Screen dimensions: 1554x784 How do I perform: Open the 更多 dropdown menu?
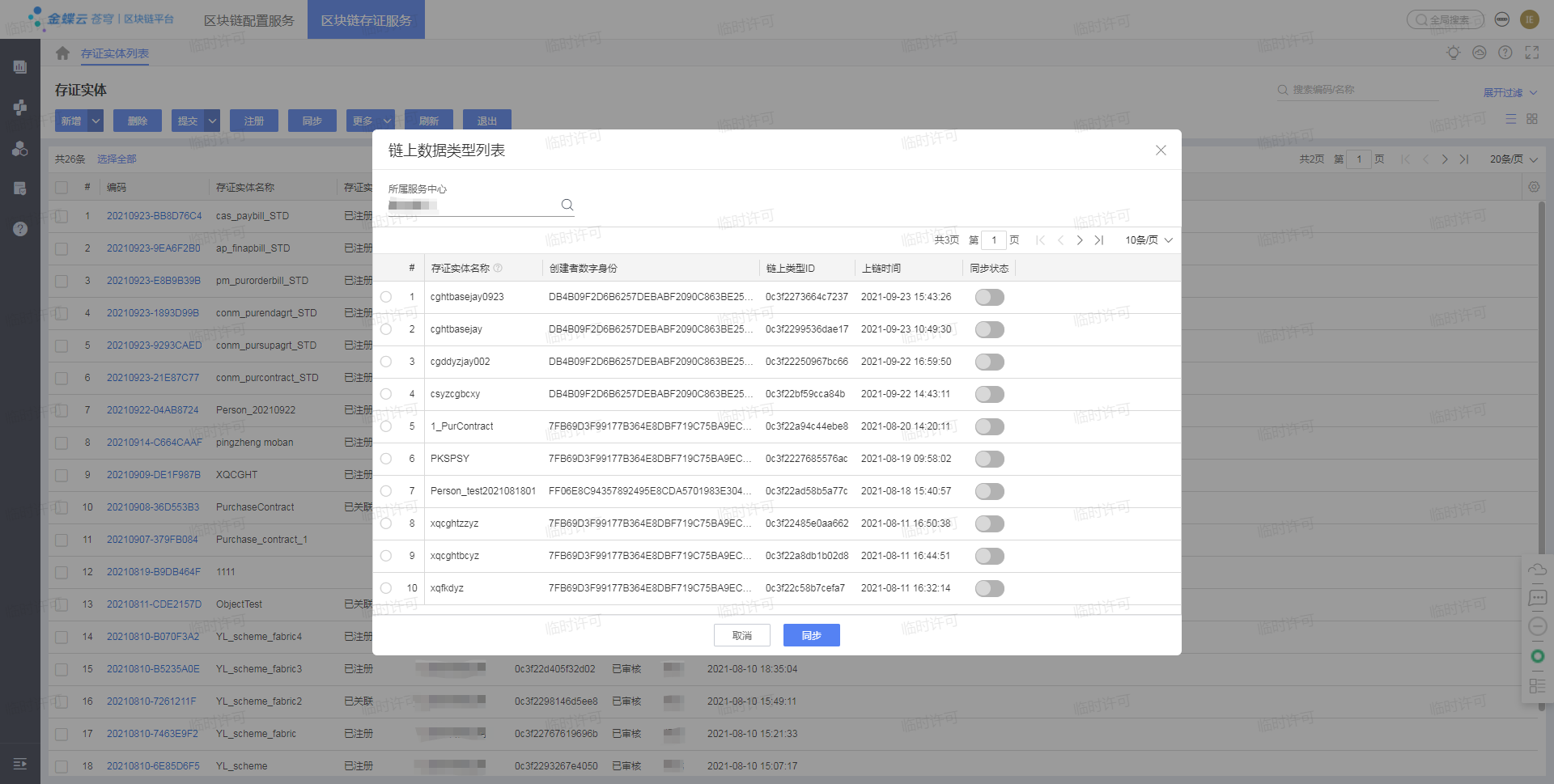click(371, 121)
